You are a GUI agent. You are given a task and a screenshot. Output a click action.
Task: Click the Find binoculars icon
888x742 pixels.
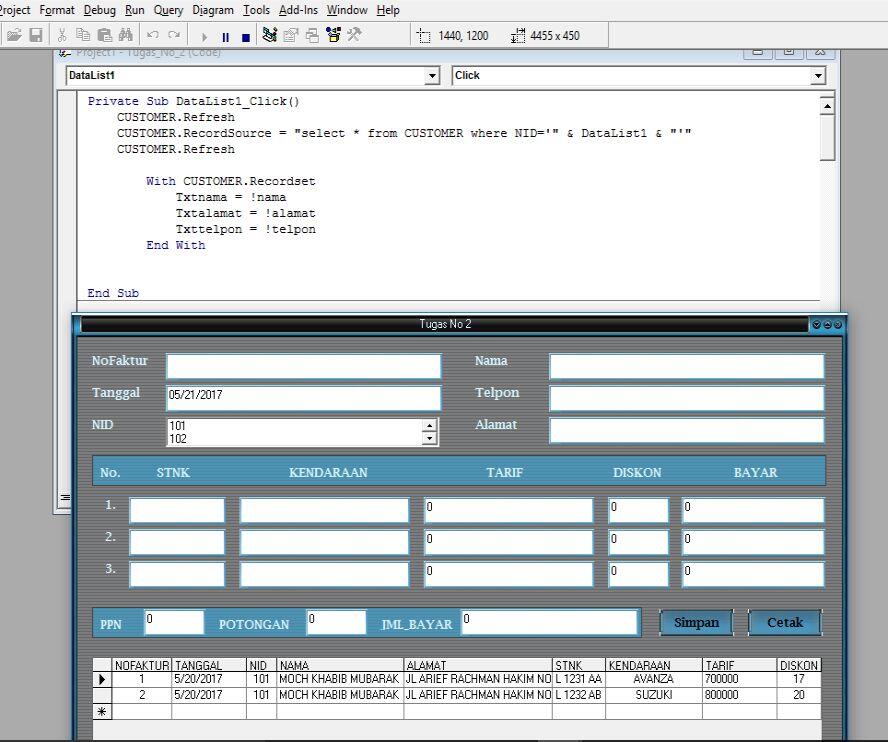[x=126, y=35]
